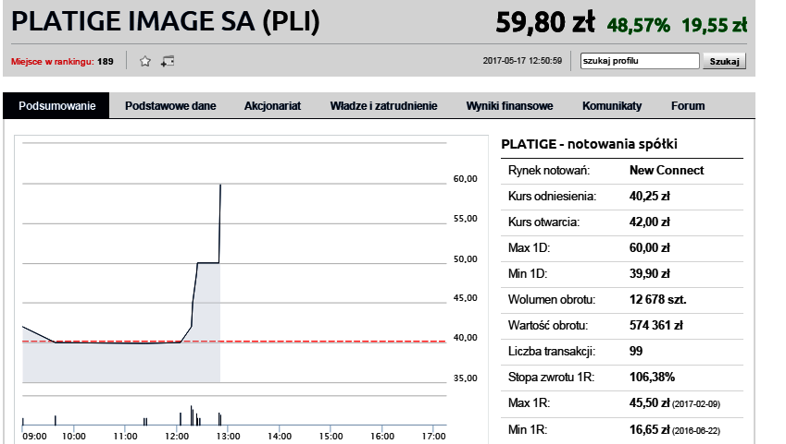Click the Wolumen obrotu label
The image size is (786, 444).
[x=551, y=300]
